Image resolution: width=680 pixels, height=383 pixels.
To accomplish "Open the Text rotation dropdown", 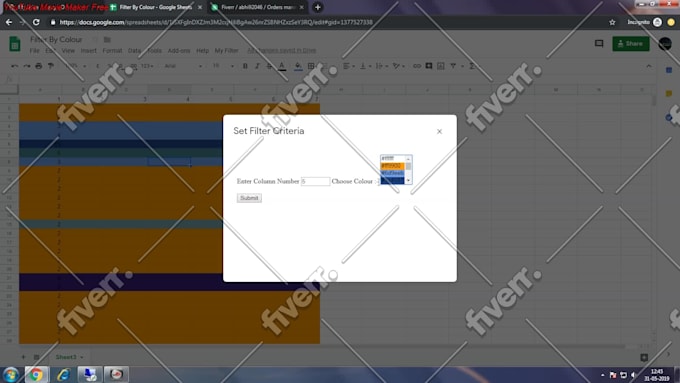I will pos(398,66).
